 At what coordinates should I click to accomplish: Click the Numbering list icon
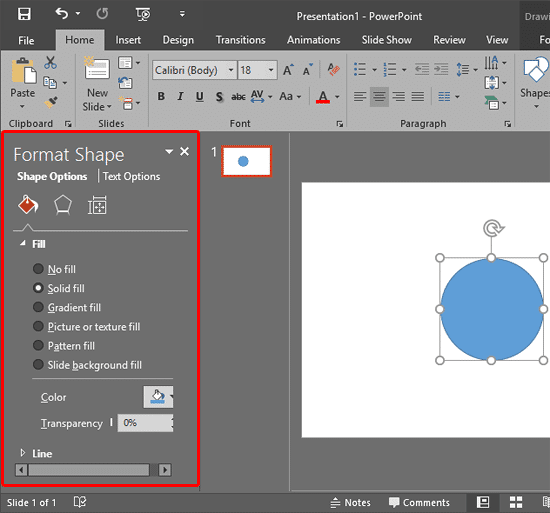pyautogui.click(x=390, y=69)
